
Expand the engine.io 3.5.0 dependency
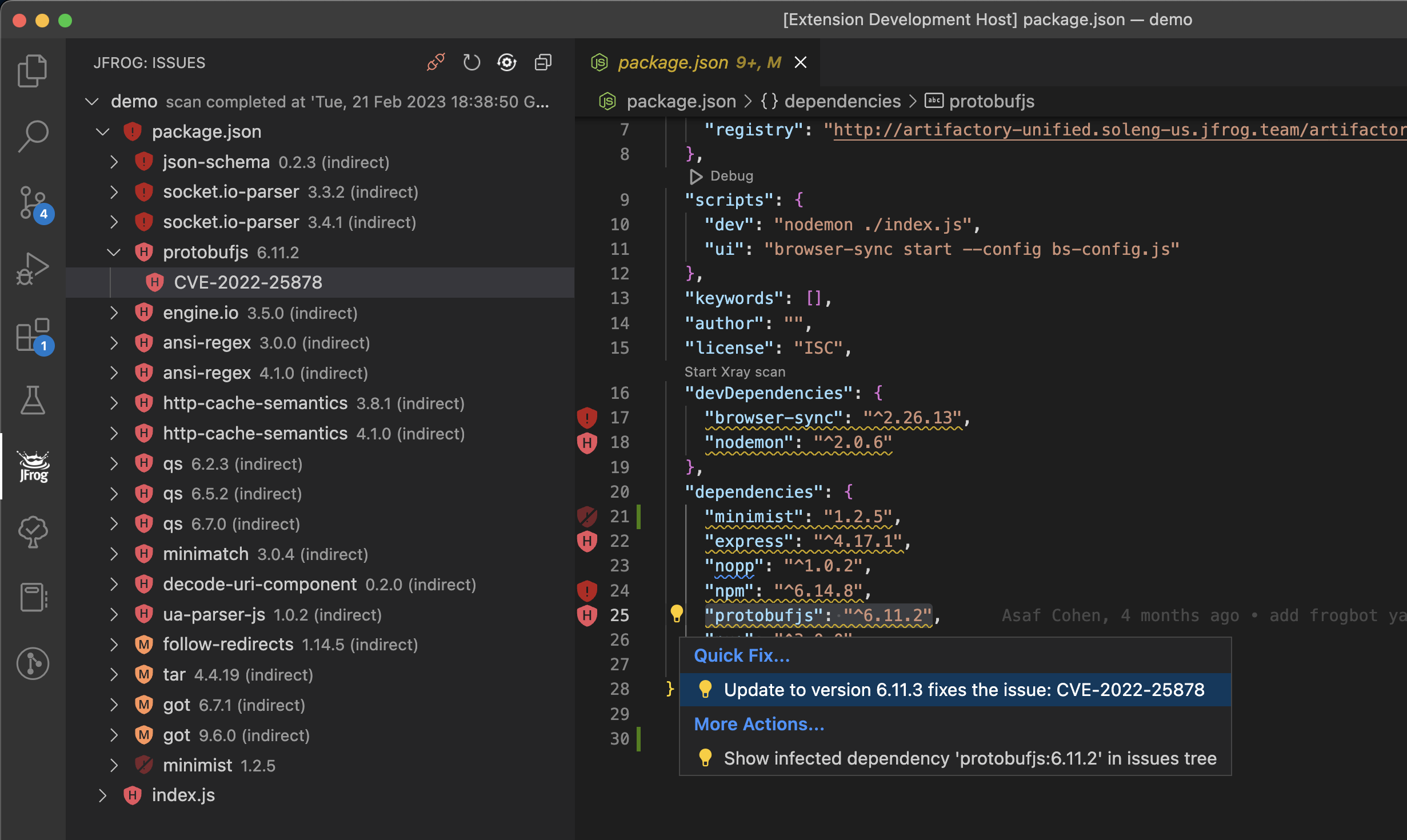coord(114,313)
